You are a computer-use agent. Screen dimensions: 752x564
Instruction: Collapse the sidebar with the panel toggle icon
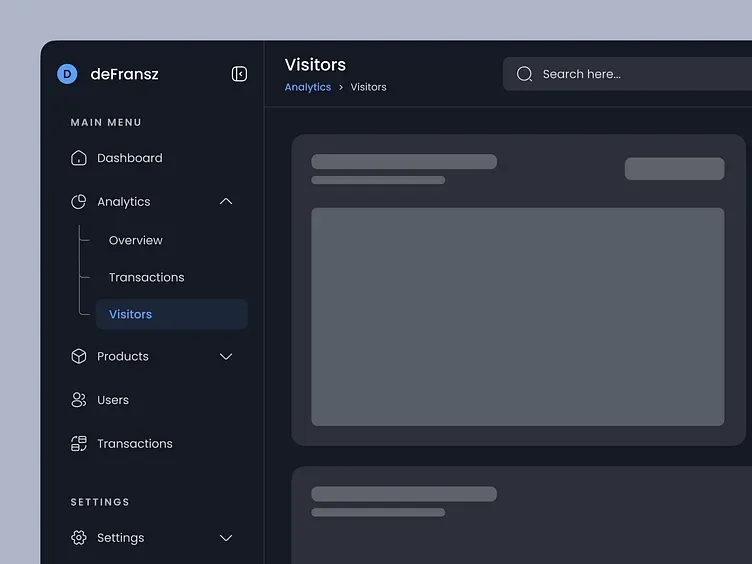[239, 74]
